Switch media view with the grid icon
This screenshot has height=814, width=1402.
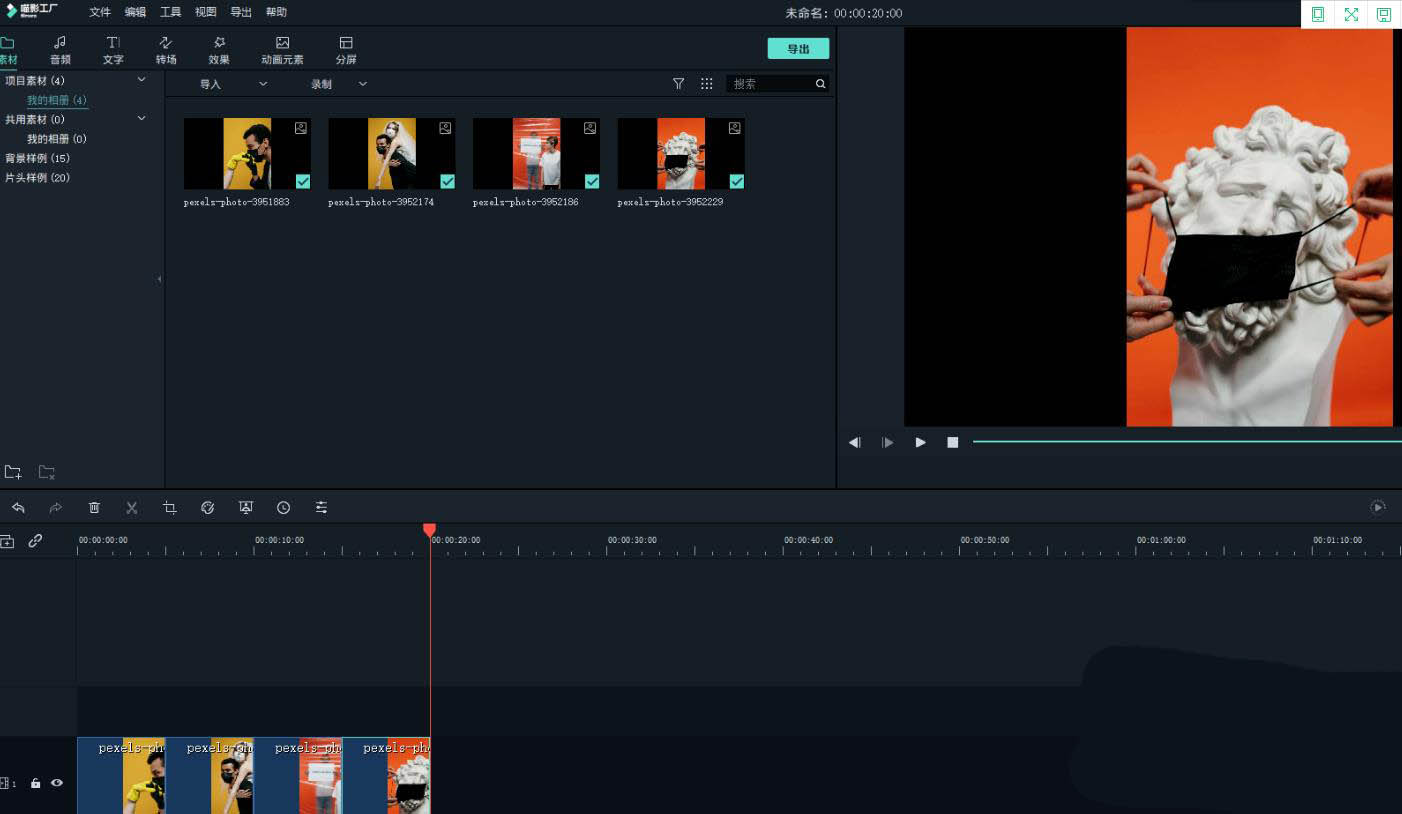pos(707,84)
